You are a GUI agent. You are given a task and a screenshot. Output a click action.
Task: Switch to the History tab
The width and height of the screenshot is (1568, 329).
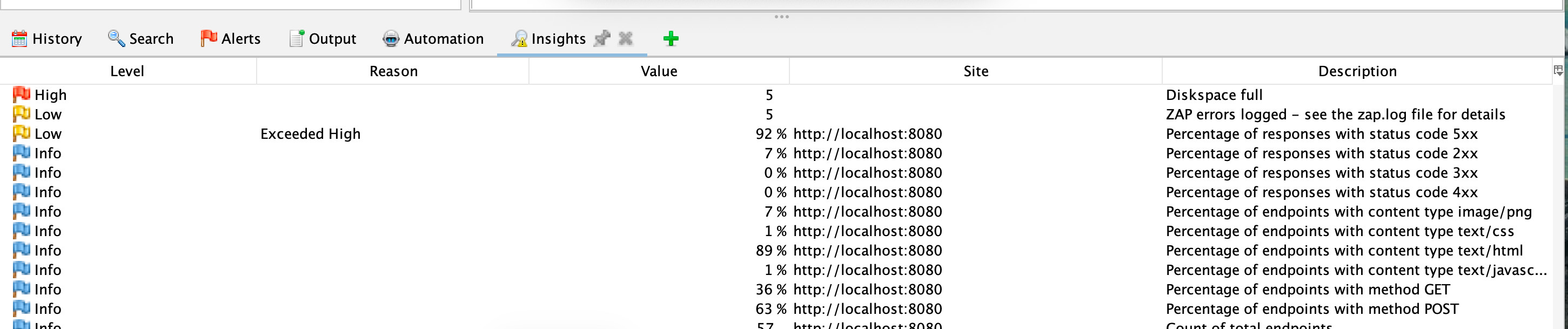click(57, 38)
